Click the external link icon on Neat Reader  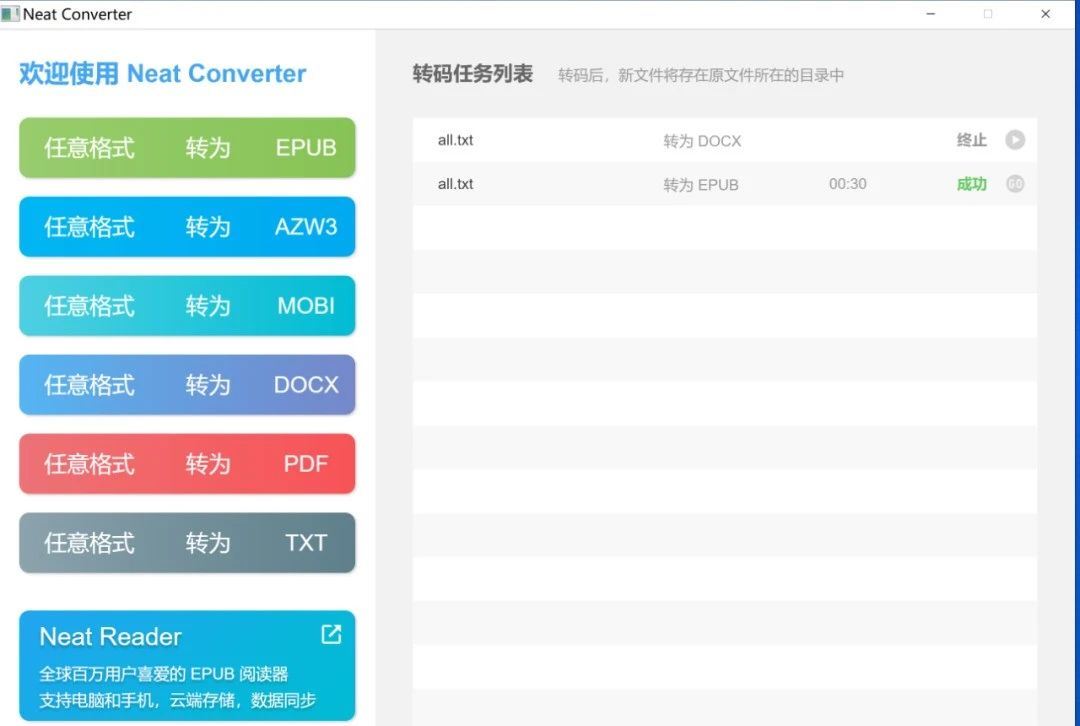pyautogui.click(x=331, y=634)
